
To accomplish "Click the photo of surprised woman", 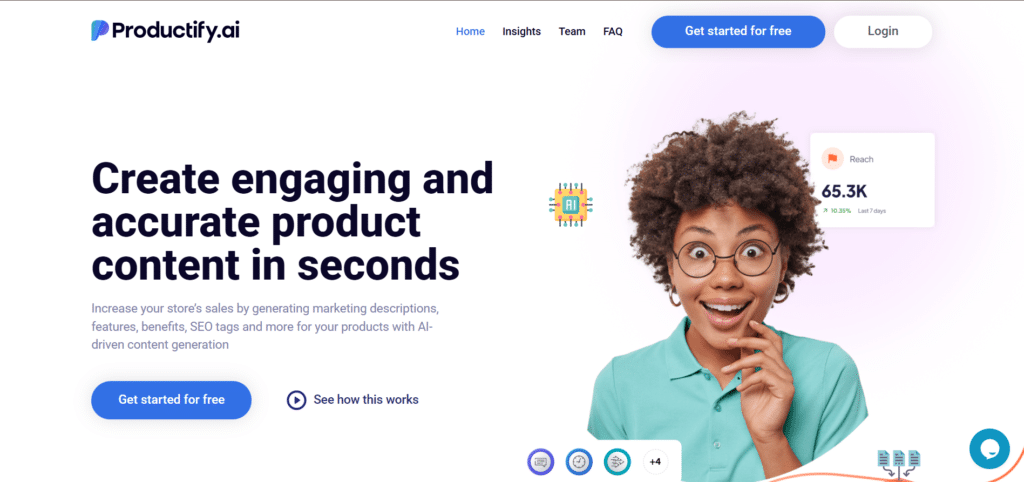I will click(x=725, y=294).
